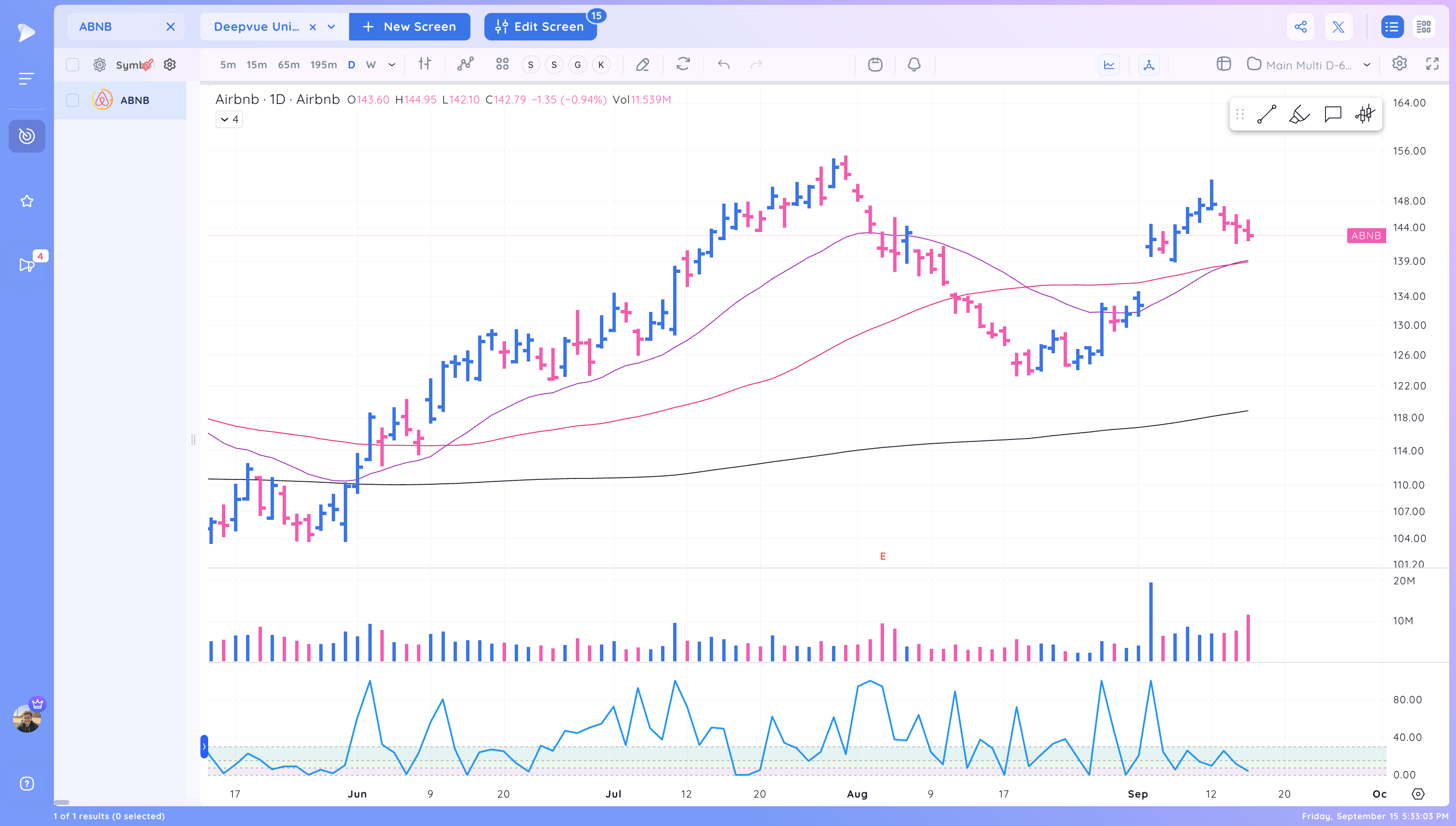The height and width of the screenshot is (826, 1456).
Task: Switch to list view layout
Action: tap(1392, 26)
